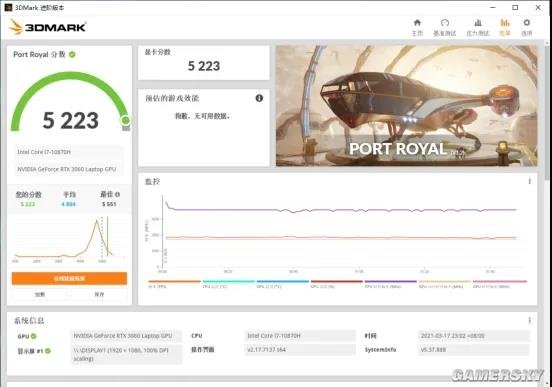Click the SystemInfo version field
552x387 pixels.
click(474, 350)
